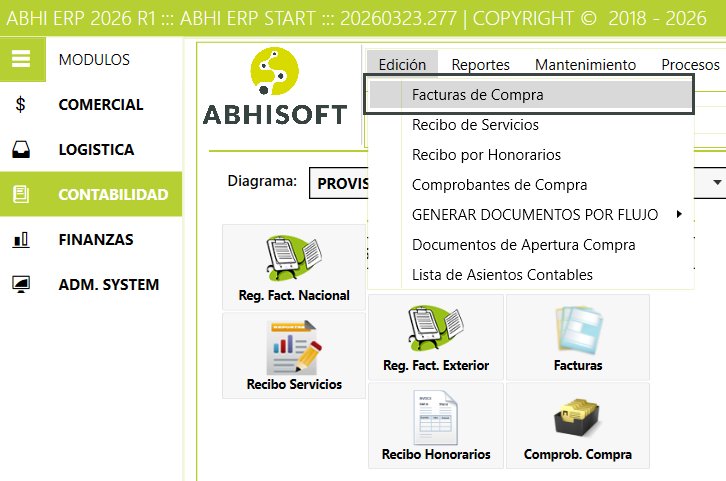Select the FINANZAS module
The width and height of the screenshot is (726, 481).
pyautogui.click(x=95, y=239)
